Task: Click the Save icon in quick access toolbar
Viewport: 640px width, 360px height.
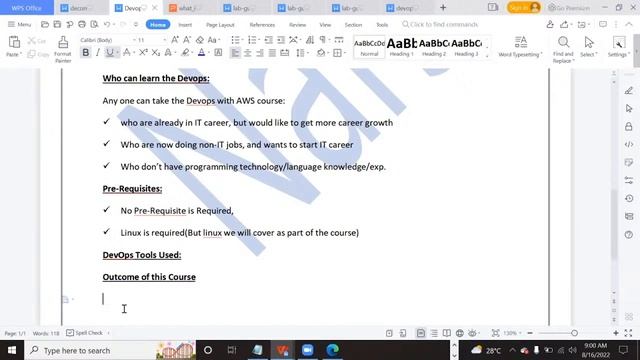Action: [x=57, y=24]
